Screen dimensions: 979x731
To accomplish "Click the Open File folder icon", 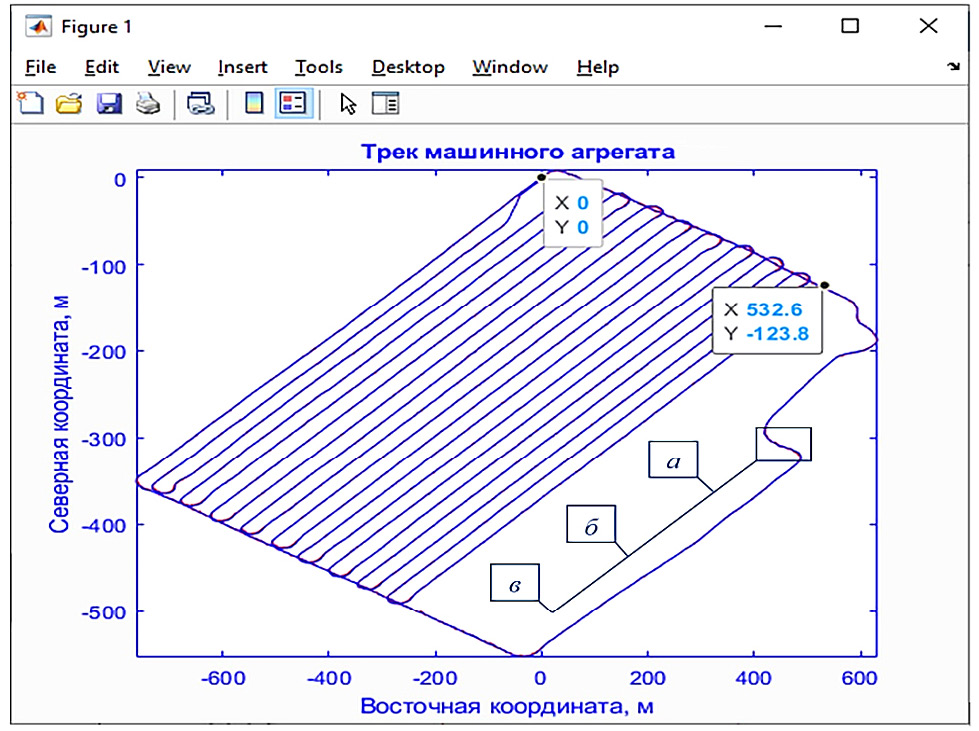I will [x=68, y=103].
